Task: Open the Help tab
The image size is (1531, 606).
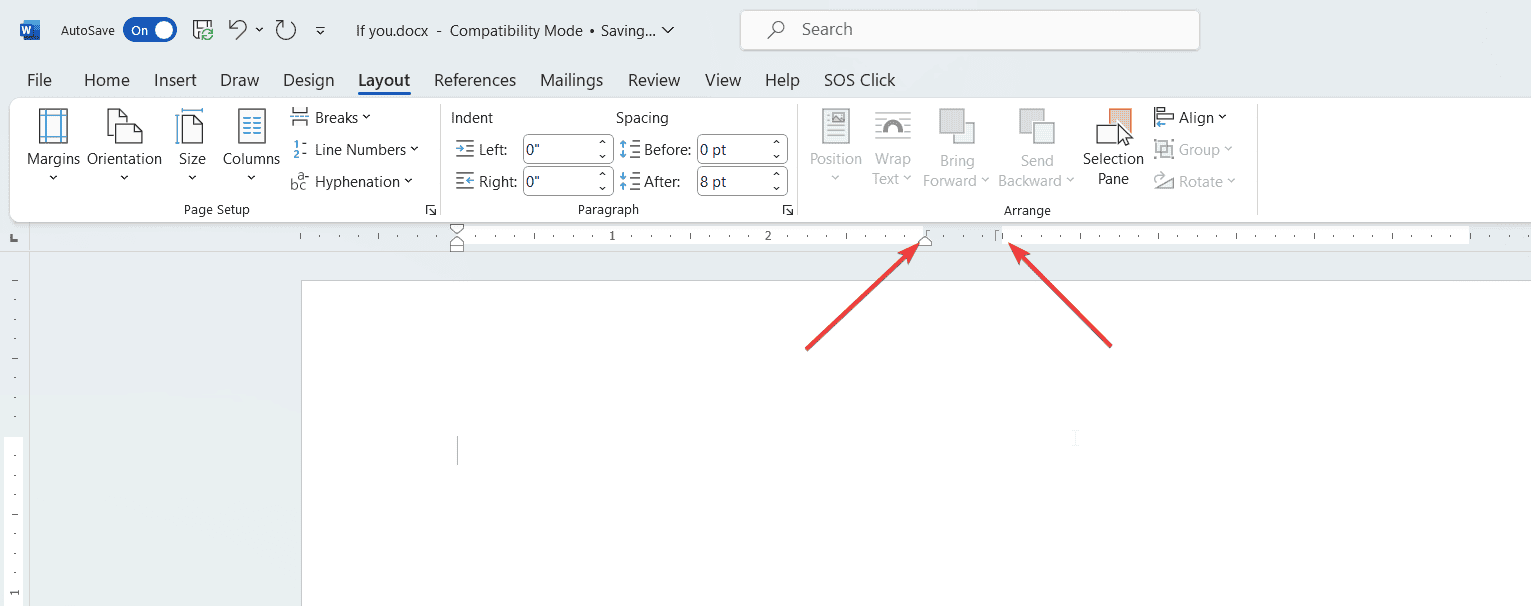Action: (782, 80)
